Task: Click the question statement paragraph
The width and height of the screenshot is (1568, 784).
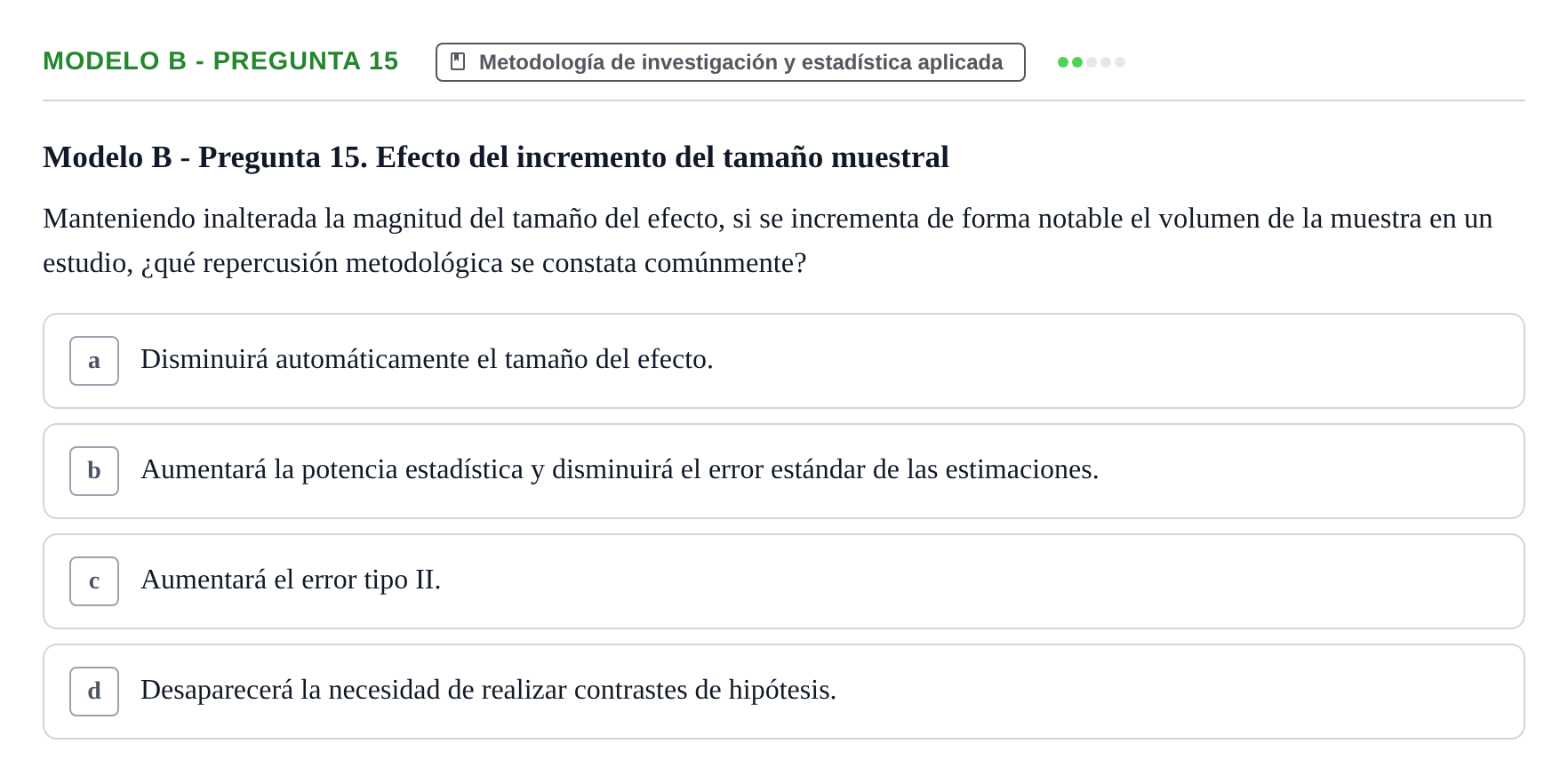Action: 768,240
